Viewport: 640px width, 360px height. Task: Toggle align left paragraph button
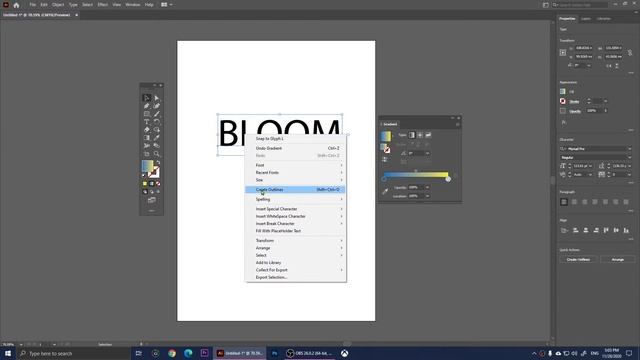pos(564,202)
